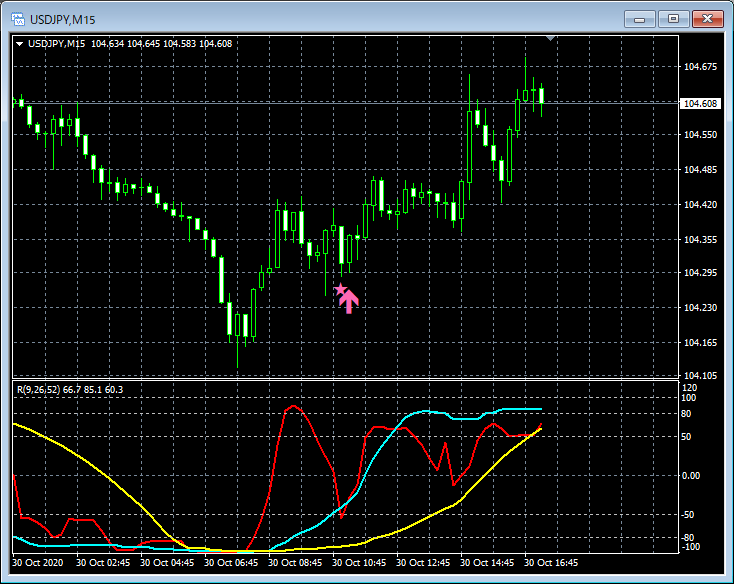This screenshot has width=734, height=584.
Task: Maximize the USDJPY,M15 chart window
Action: 673,19
